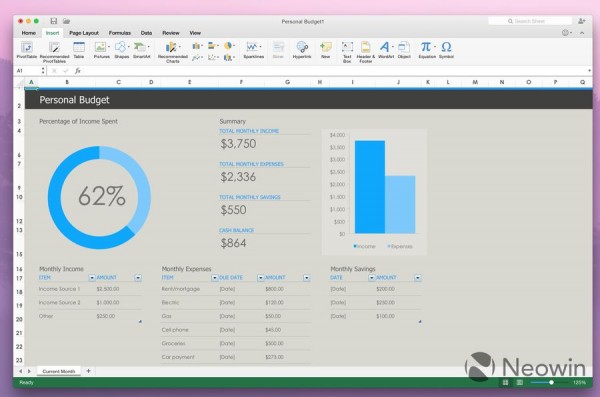This screenshot has height=397, width=600.
Task: Open Monthly Savings AMOUNT filter dropdown
Action: pos(417,278)
